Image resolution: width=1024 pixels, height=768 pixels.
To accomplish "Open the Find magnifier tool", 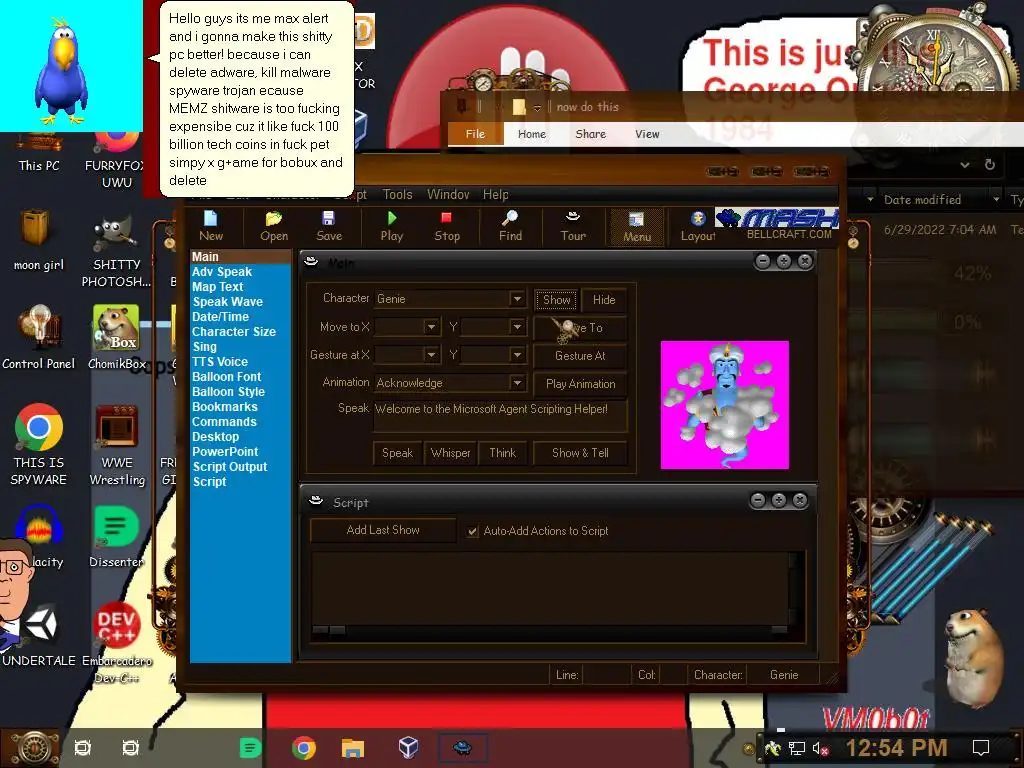I will (x=510, y=227).
